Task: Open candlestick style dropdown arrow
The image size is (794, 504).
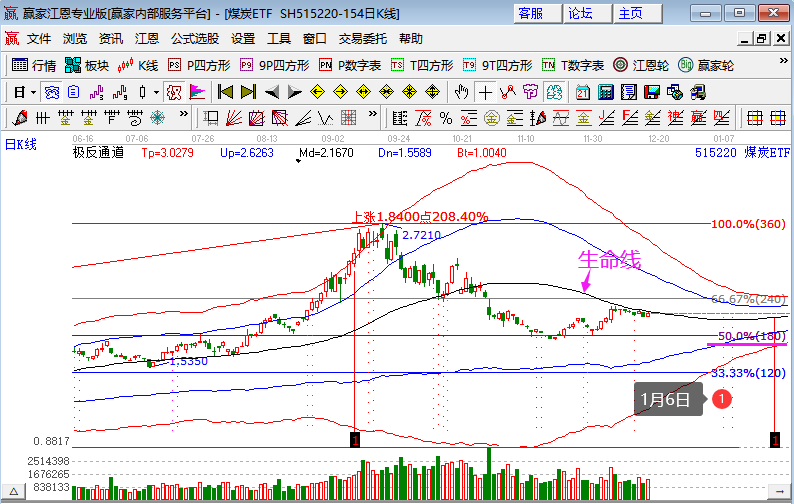Action: [156, 92]
